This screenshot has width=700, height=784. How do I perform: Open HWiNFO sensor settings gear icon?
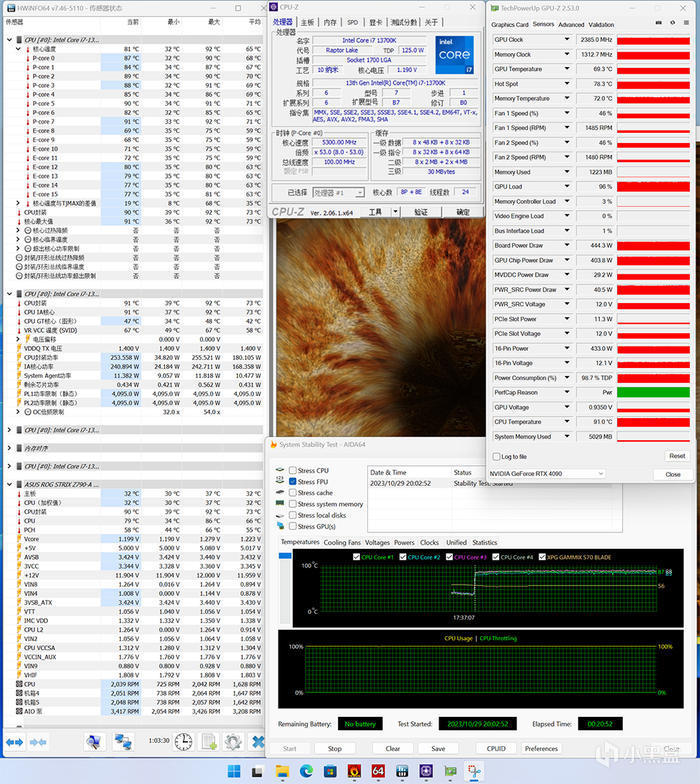point(233,742)
